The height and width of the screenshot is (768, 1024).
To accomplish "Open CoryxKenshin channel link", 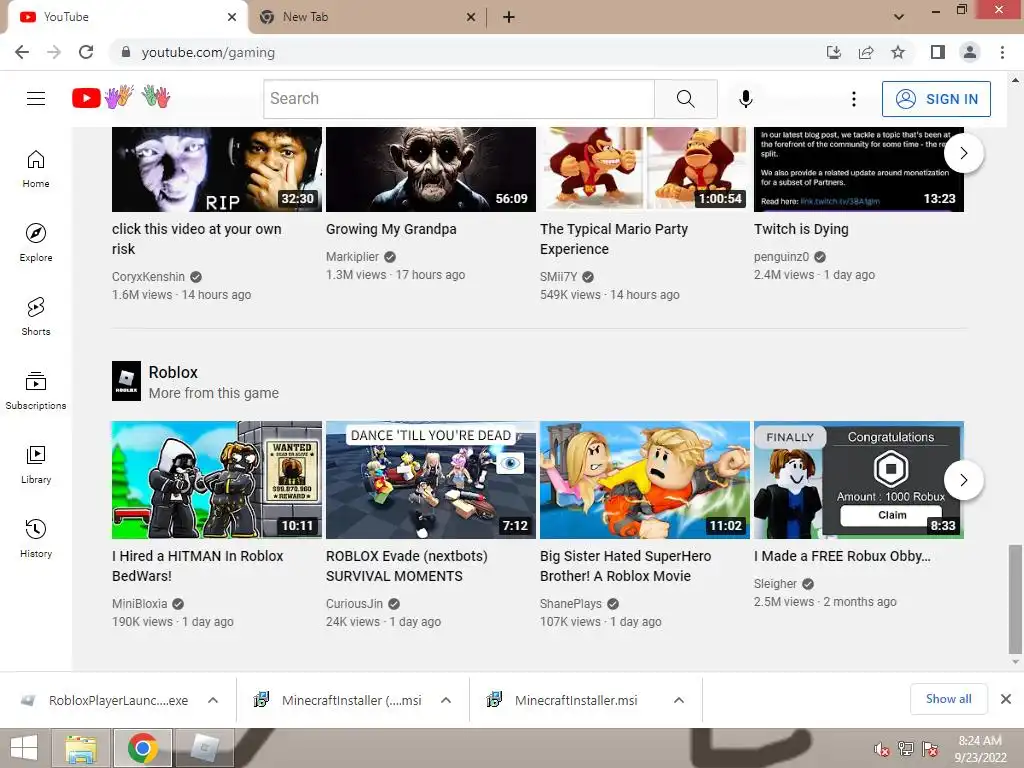I will 148,277.
